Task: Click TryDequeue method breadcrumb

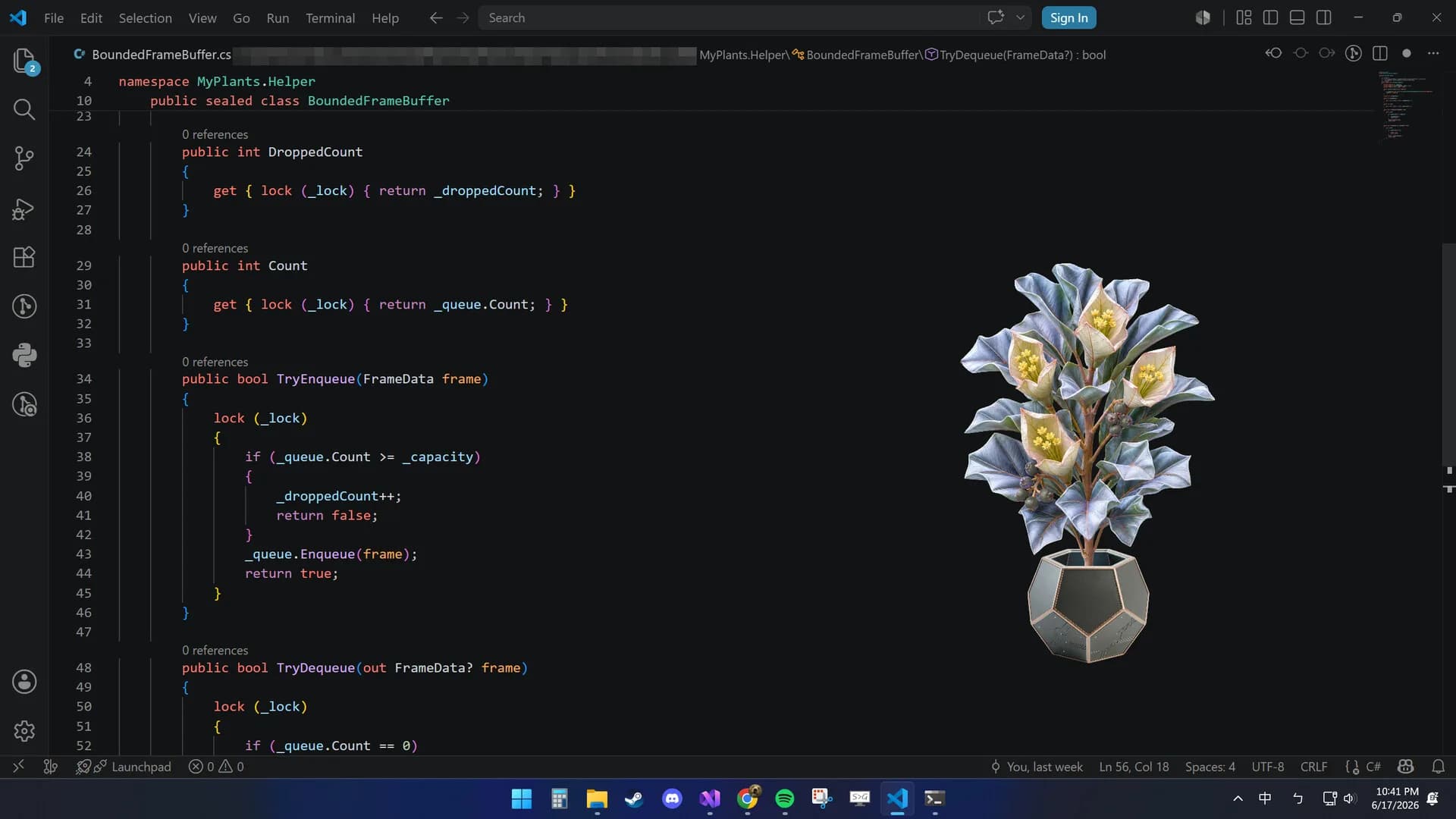Action: point(1015,55)
